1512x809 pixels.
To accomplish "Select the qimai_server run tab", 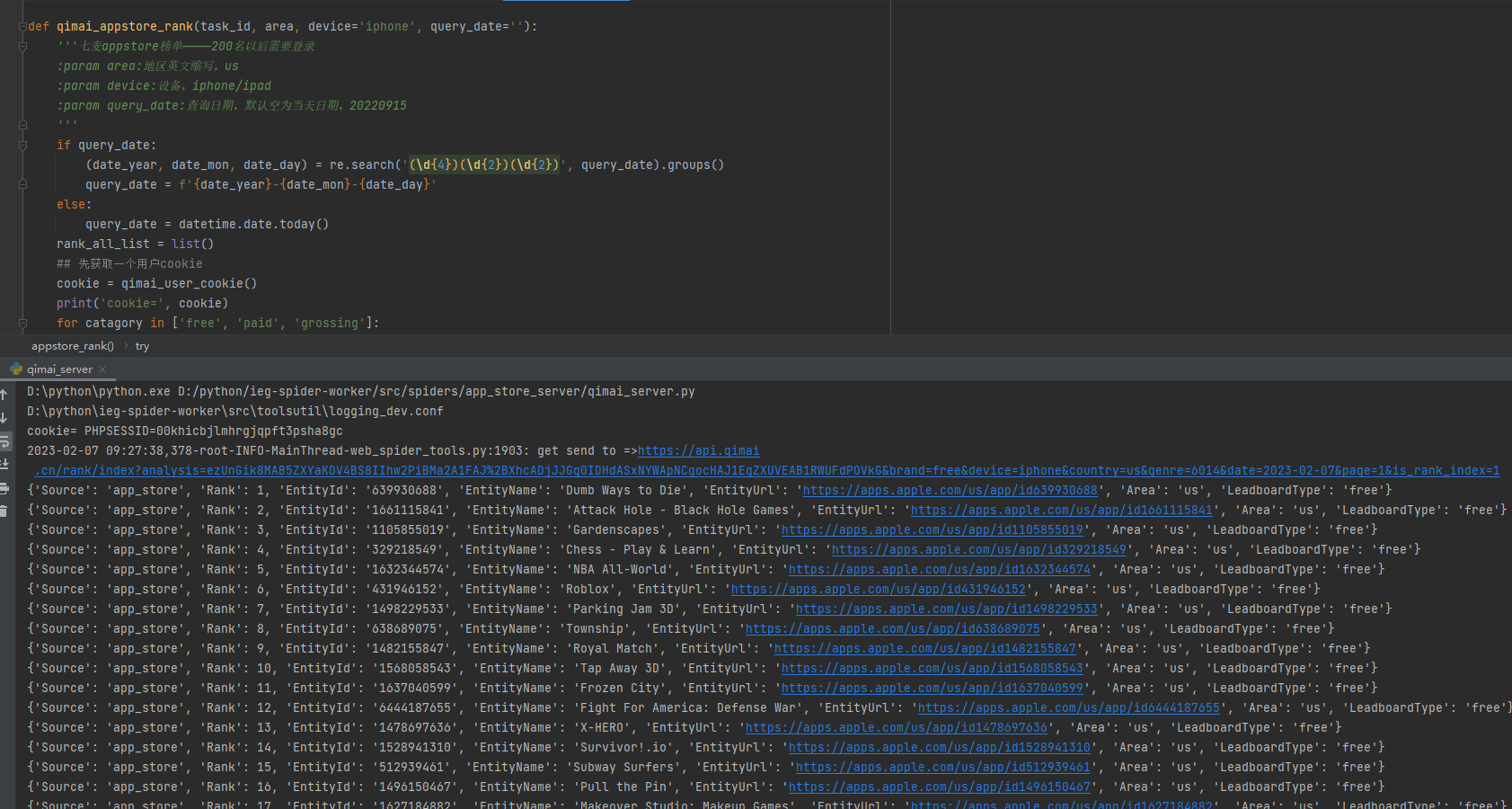I will 59,369.
